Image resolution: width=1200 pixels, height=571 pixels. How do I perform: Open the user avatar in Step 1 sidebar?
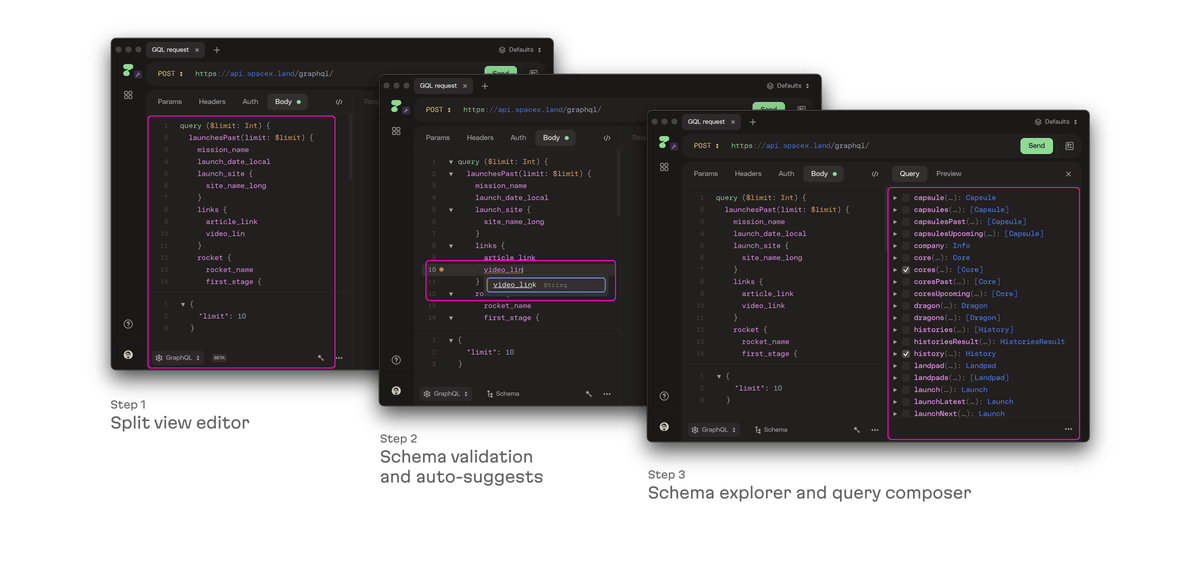[x=128, y=355]
